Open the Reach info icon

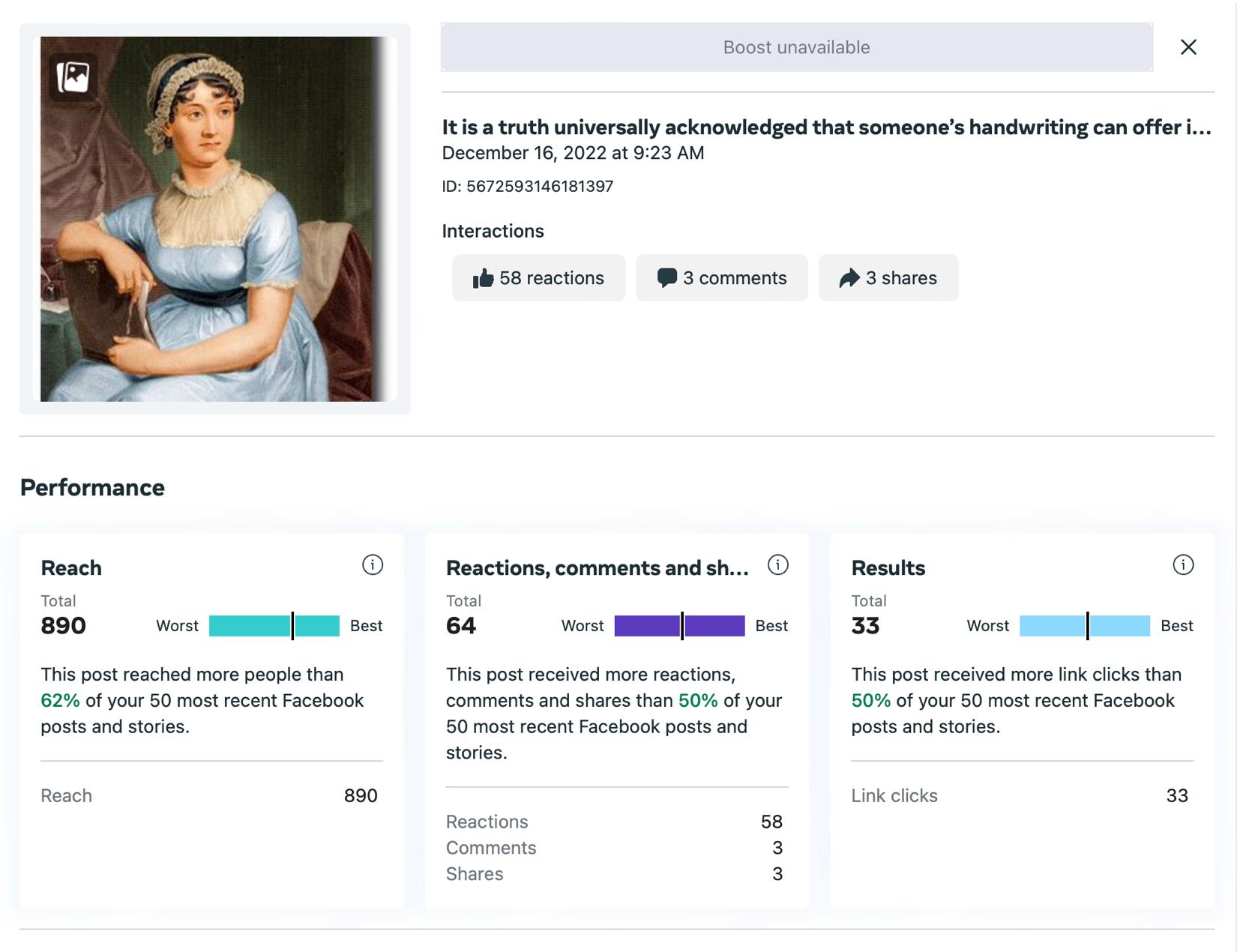[373, 565]
